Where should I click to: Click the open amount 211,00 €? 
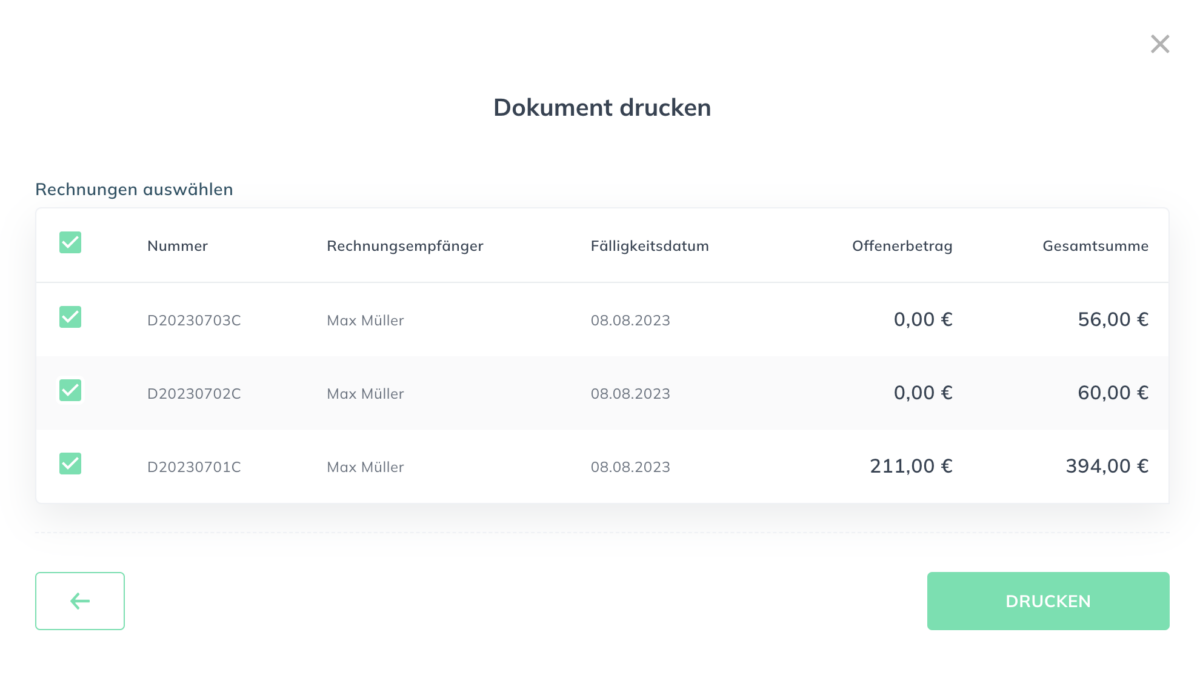(911, 466)
